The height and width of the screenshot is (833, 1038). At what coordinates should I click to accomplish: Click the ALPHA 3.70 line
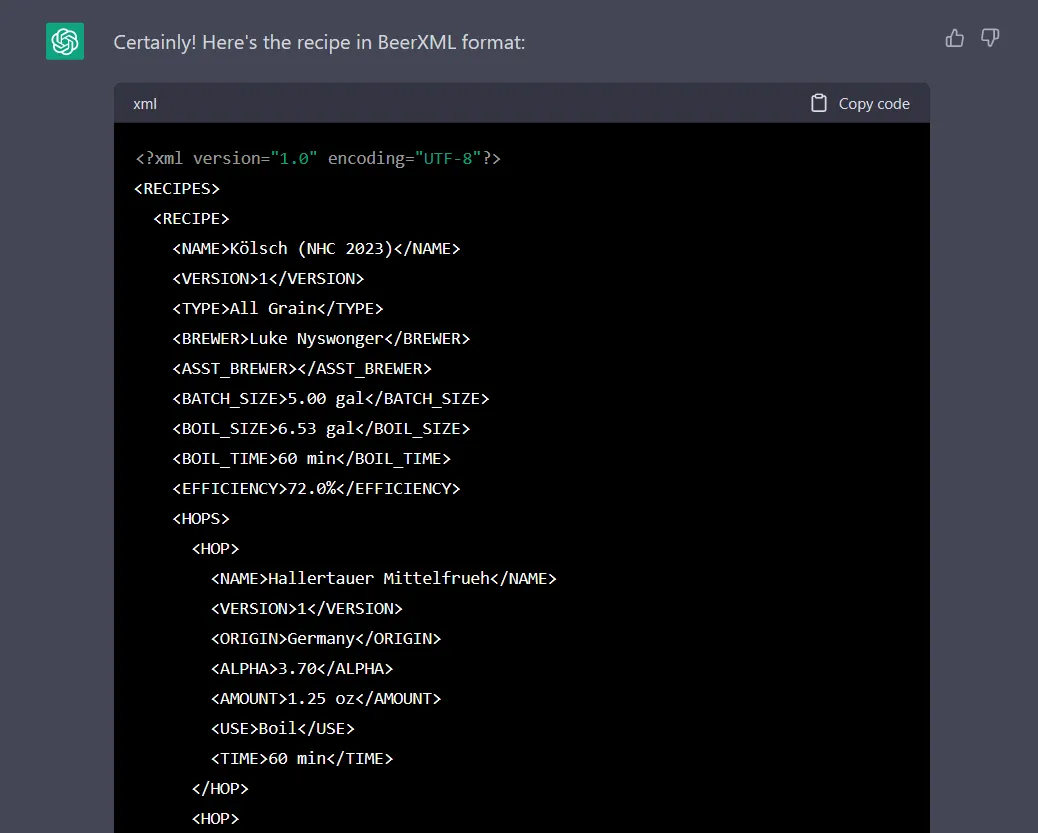(x=302, y=669)
